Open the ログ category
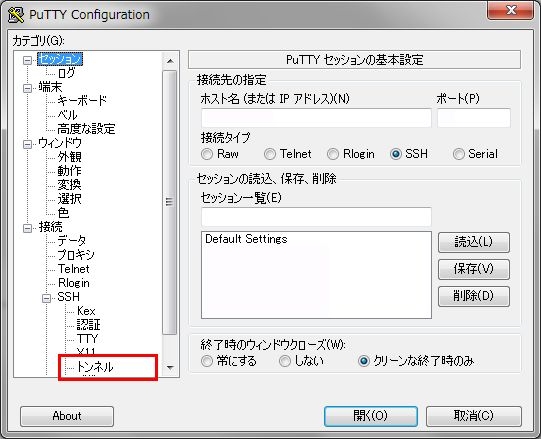The width and height of the screenshot is (541, 439). coord(66,73)
